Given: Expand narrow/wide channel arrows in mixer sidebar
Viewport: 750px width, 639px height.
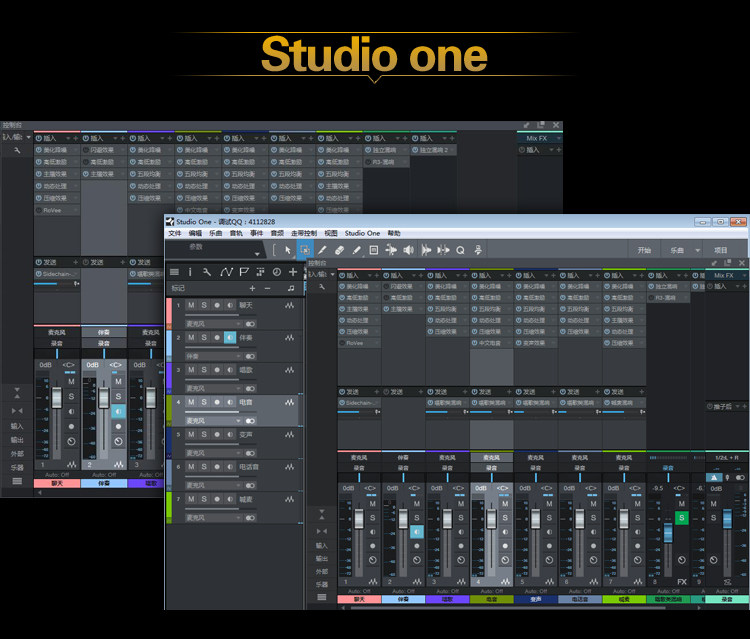Looking at the screenshot, I should tap(322, 531).
